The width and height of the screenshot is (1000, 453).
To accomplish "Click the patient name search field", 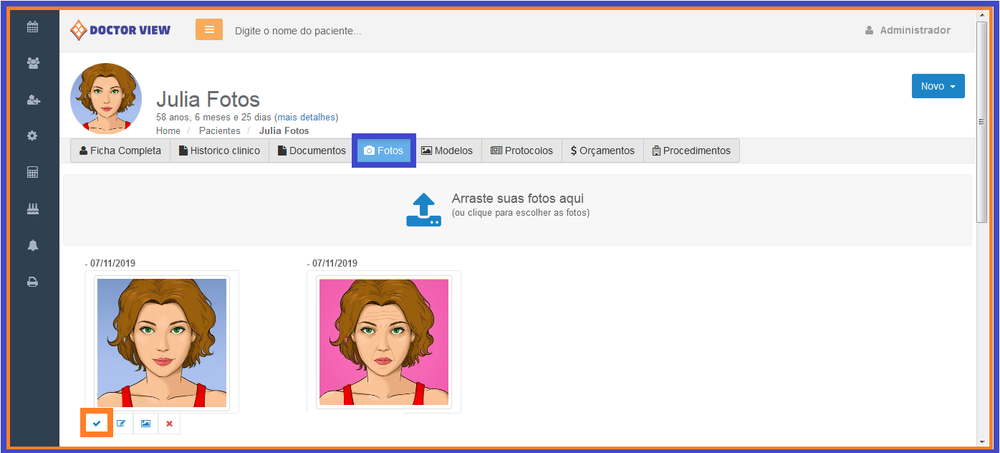I will pos(400,31).
